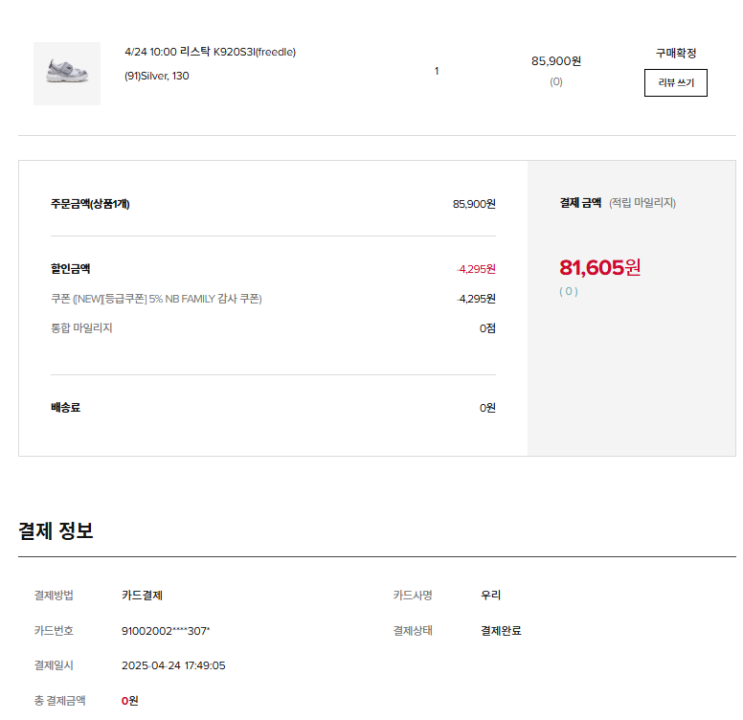Click the 총 결제금액 0원 value
The height and width of the screenshot is (720, 743).
coord(130,701)
